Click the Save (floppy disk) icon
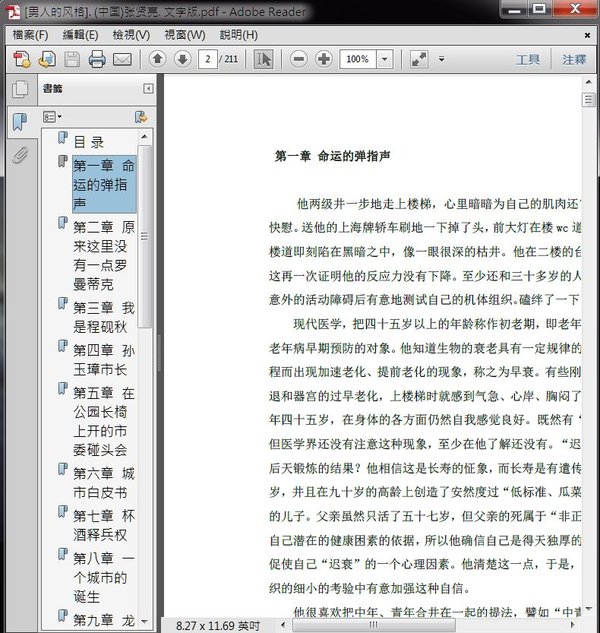The image size is (600, 633). [72, 59]
